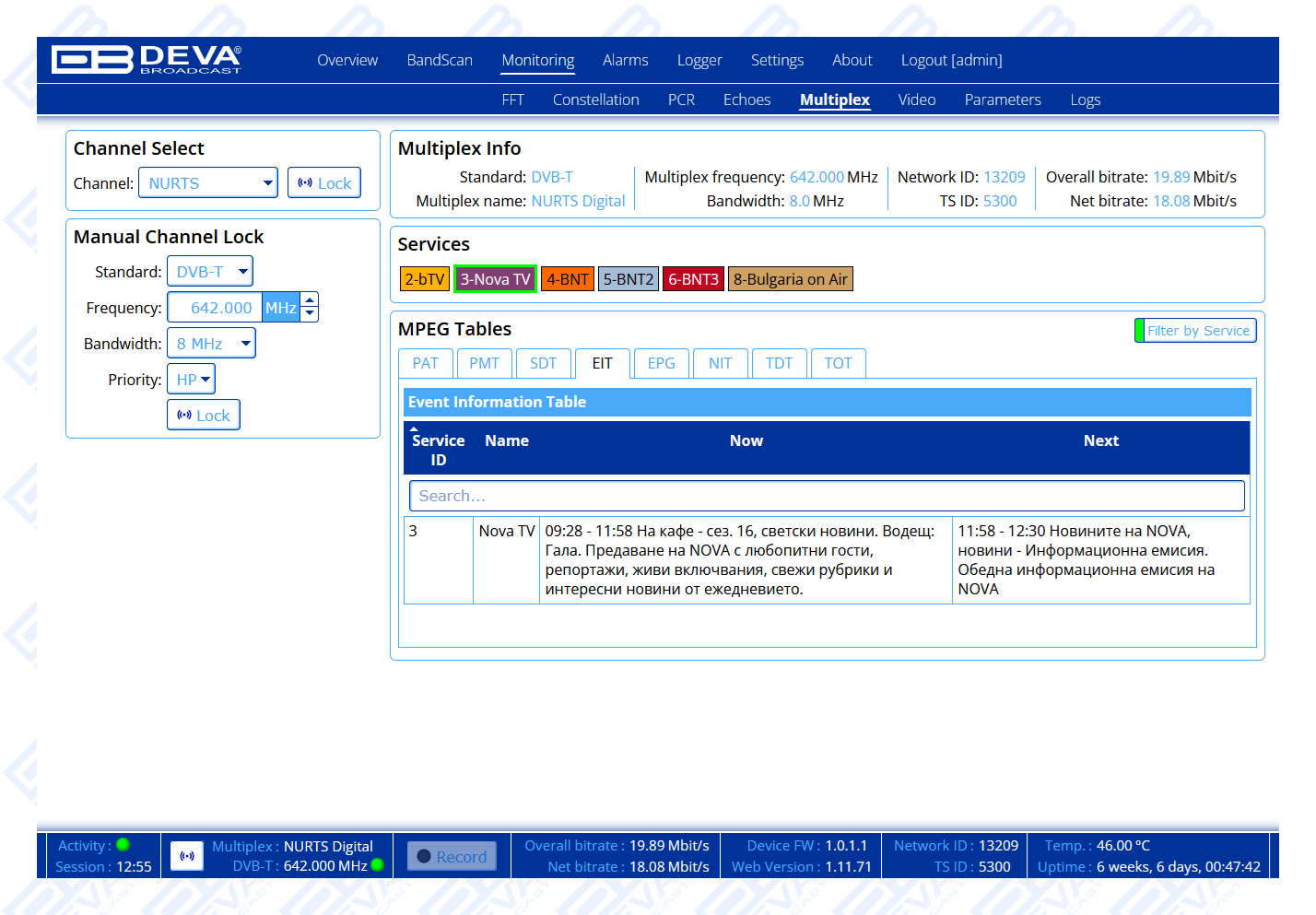Image resolution: width=1316 pixels, height=915 pixels.
Task: Click the EIT table search field
Action: [827, 496]
